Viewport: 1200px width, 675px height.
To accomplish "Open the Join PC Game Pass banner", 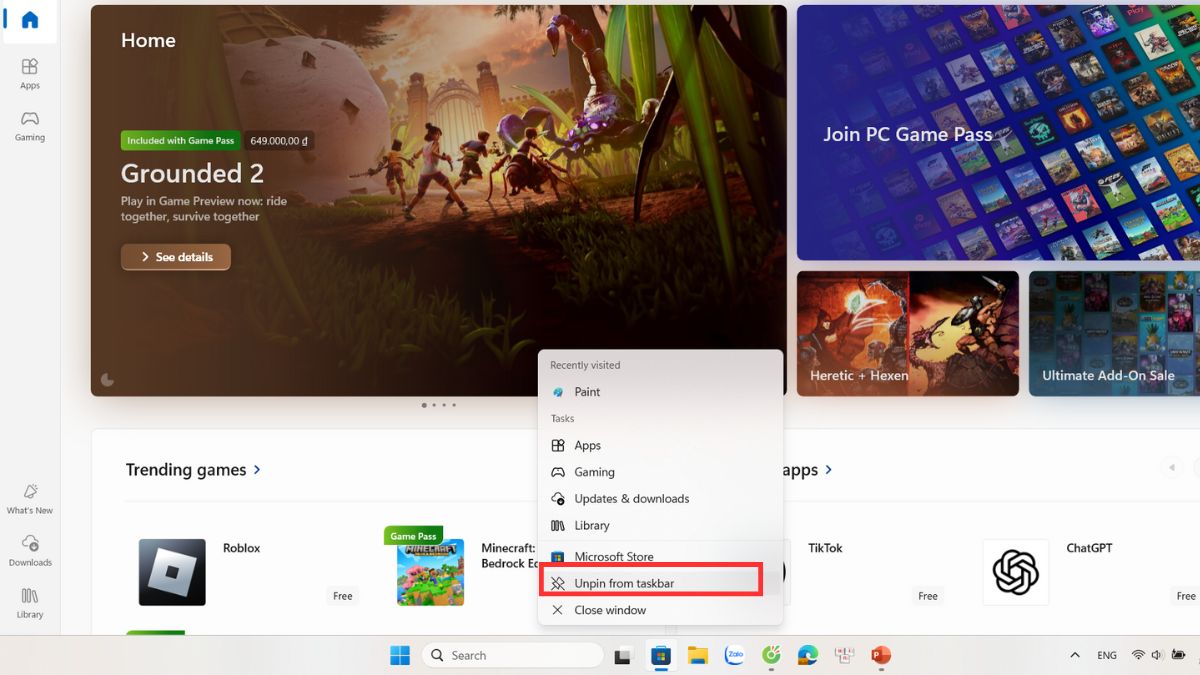I will 998,132.
